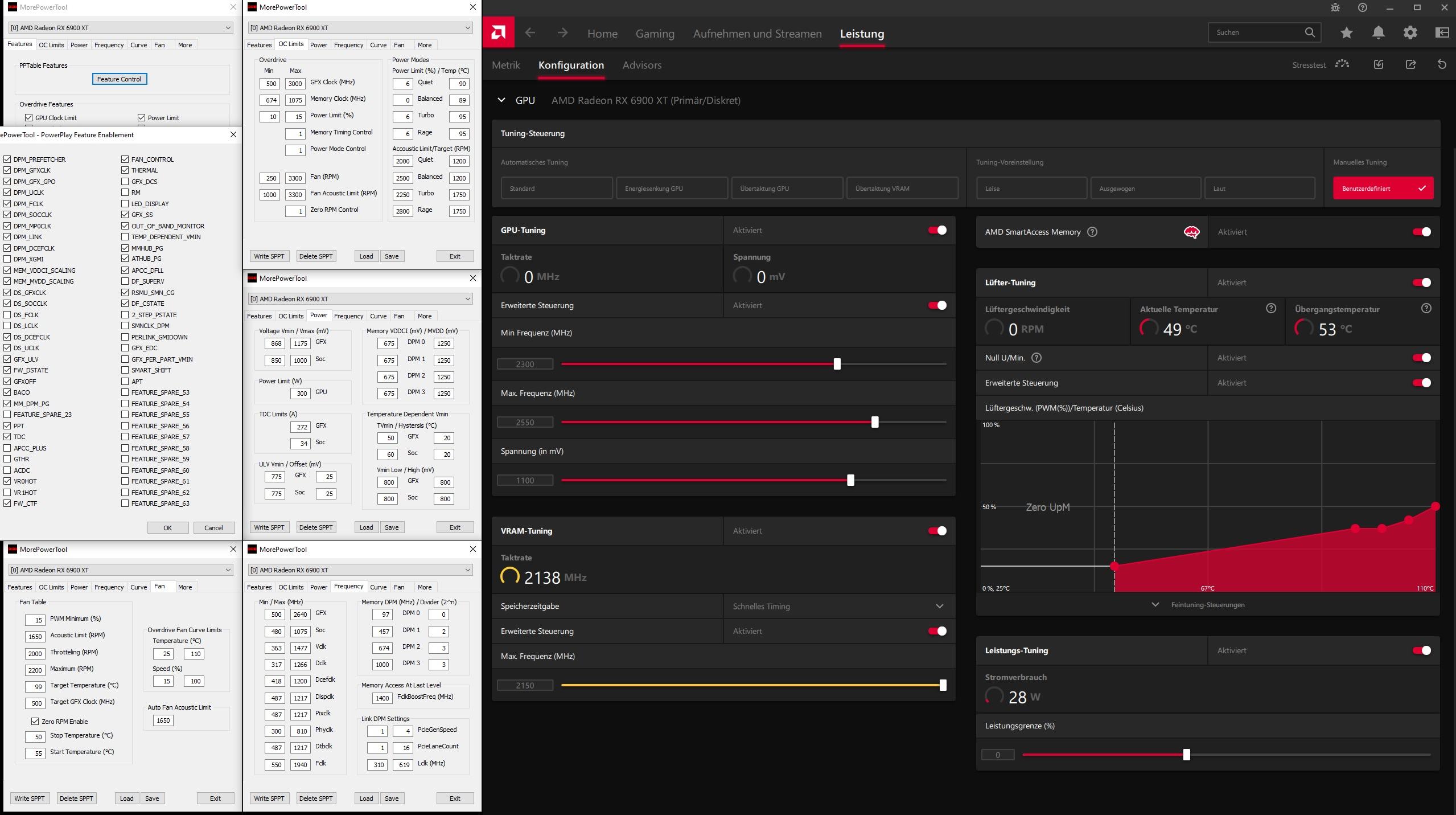Click the import profile icon

pos(1379,64)
